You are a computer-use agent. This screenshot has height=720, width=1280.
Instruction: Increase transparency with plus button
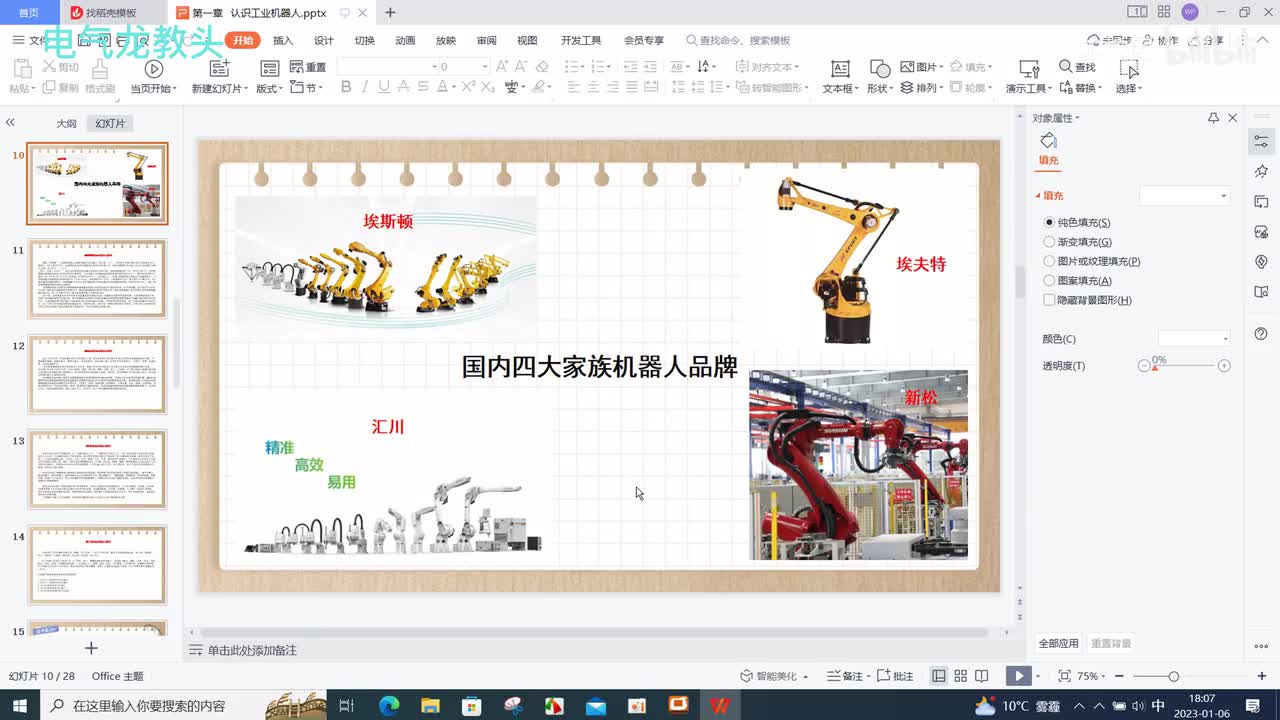[x=1224, y=366]
